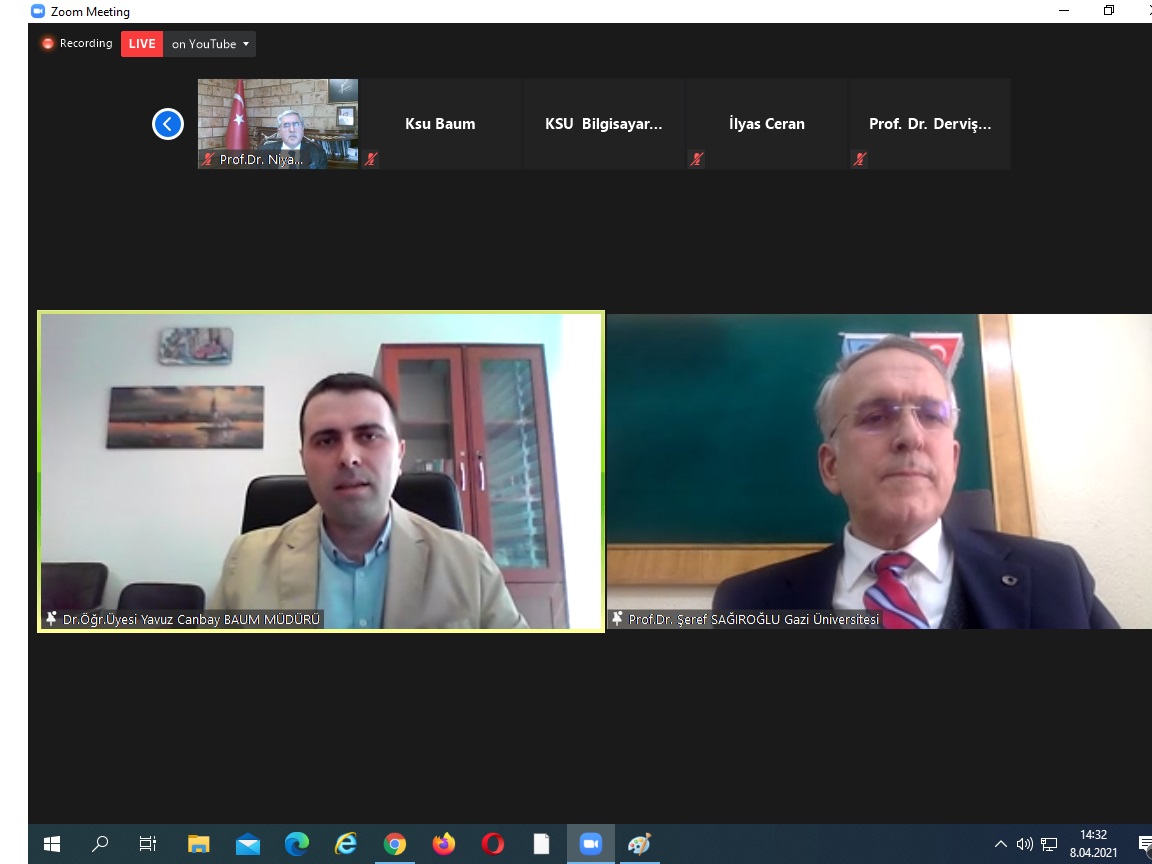This screenshot has width=1152, height=864.
Task: Click the muted mic icon on Ksu Baum tile
Action: coord(371,159)
